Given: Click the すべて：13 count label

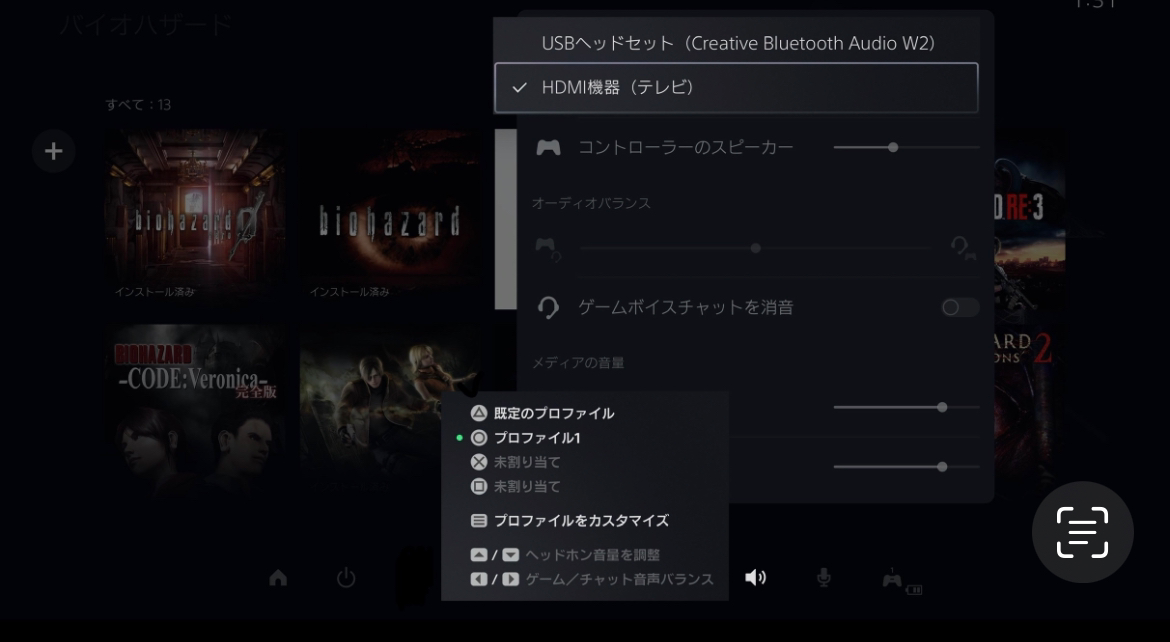Looking at the screenshot, I should (138, 105).
